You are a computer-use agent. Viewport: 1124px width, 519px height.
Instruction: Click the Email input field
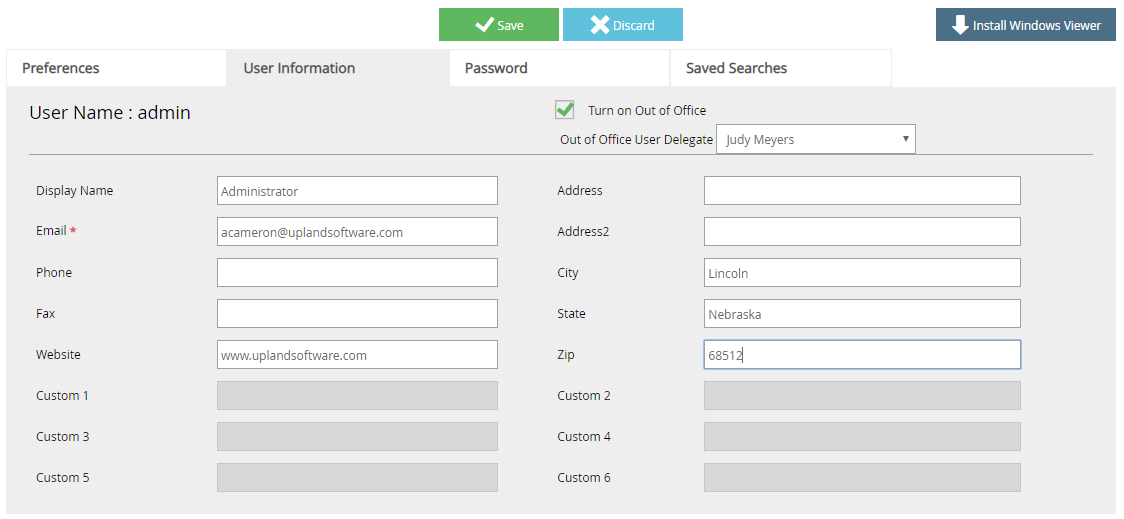point(357,232)
